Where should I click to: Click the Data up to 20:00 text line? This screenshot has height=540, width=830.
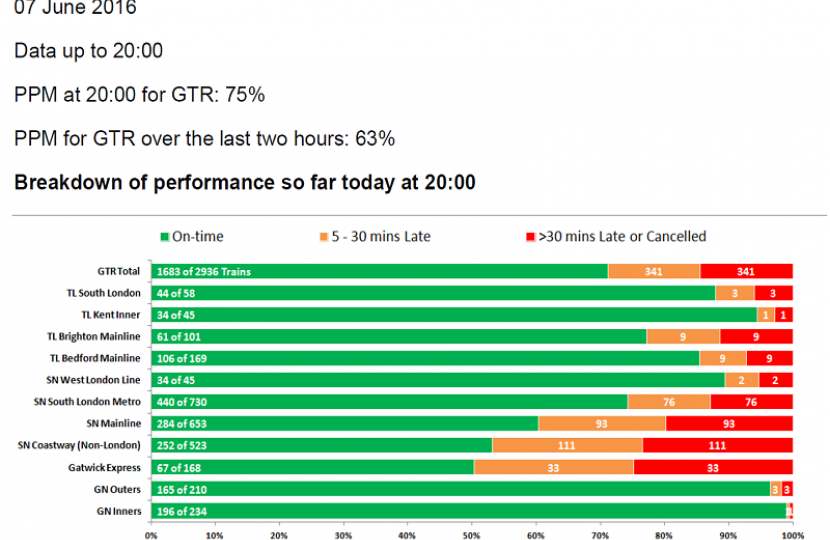(x=88, y=51)
